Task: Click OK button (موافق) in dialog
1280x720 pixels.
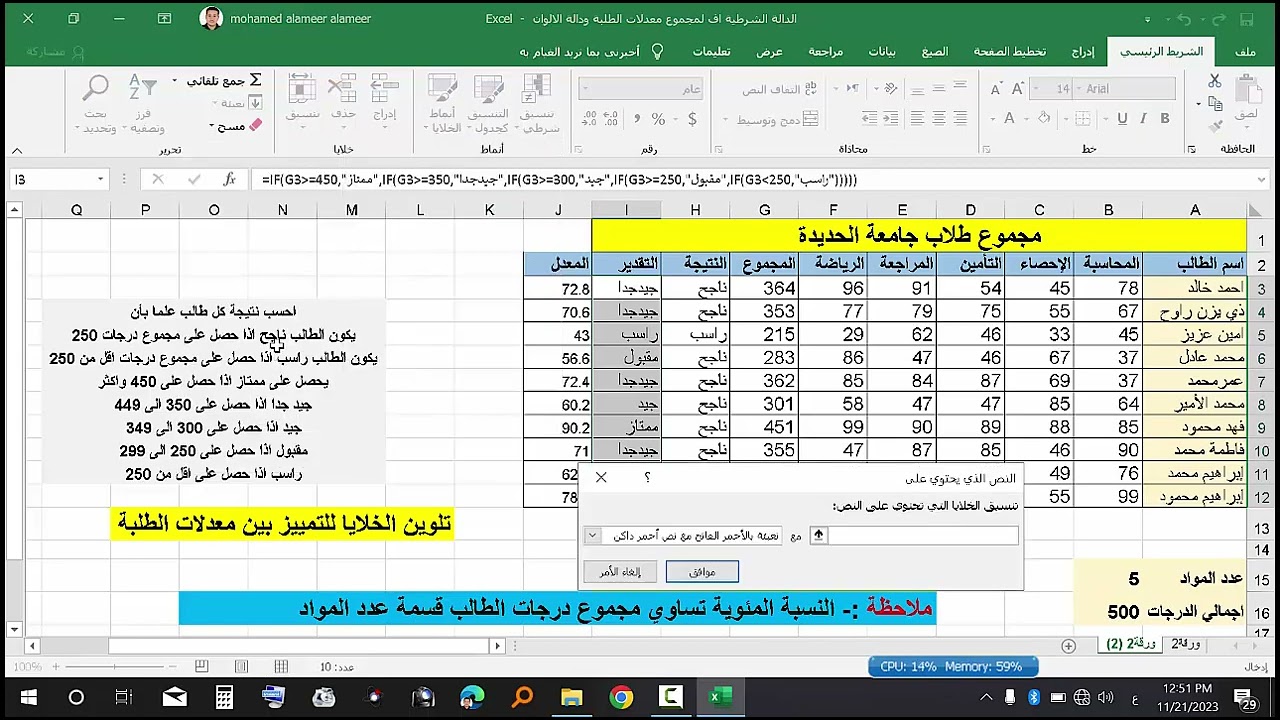Action: (x=702, y=572)
